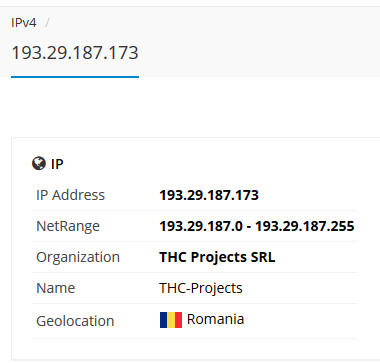Viewport: 380px width, 363px height.
Task: Click the ending address 193.29.187.255 in NetRange
Action: coord(305,226)
